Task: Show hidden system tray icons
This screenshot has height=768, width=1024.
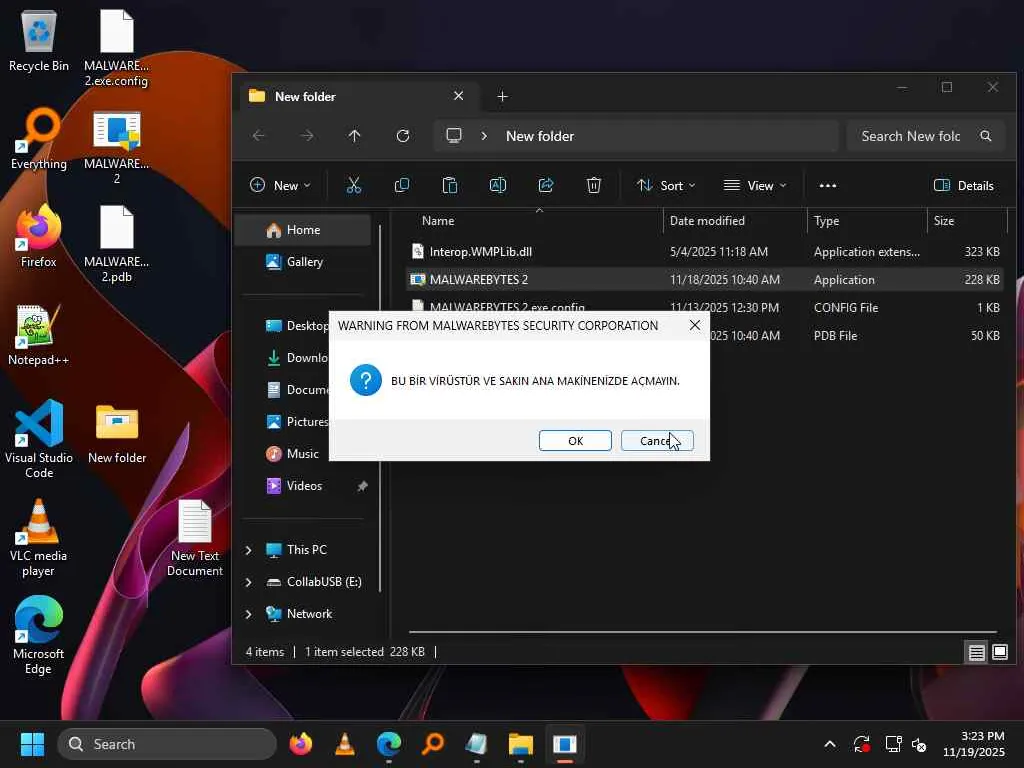Action: tap(829, 744)
